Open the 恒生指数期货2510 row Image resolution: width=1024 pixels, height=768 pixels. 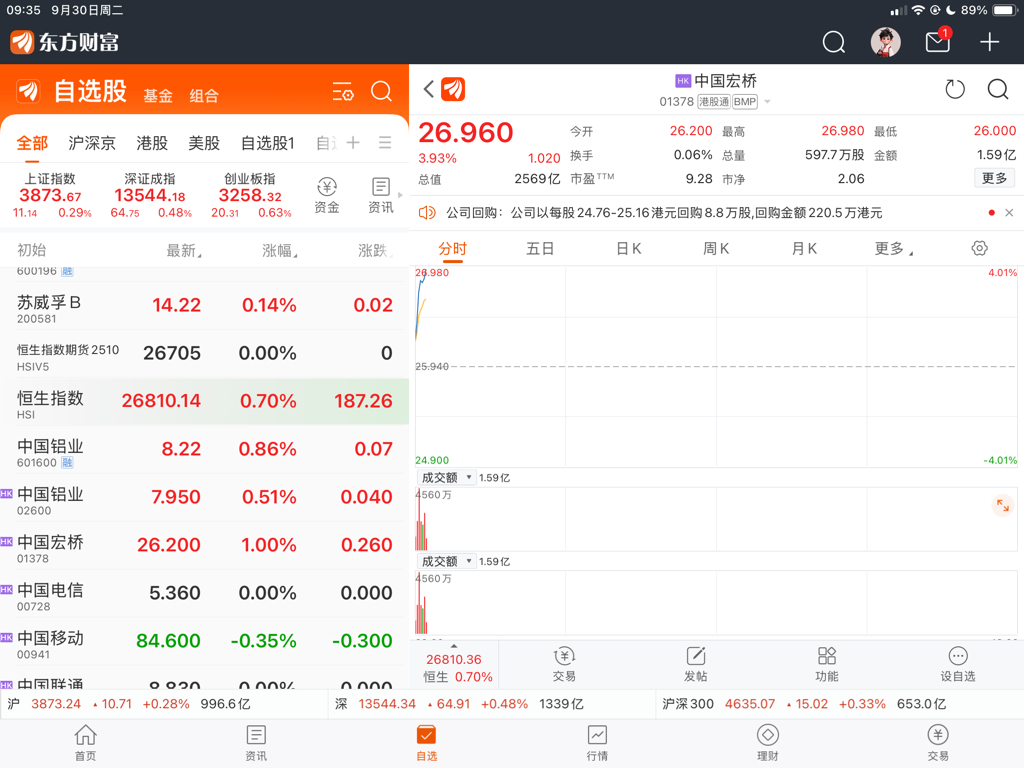coord(204,355)
